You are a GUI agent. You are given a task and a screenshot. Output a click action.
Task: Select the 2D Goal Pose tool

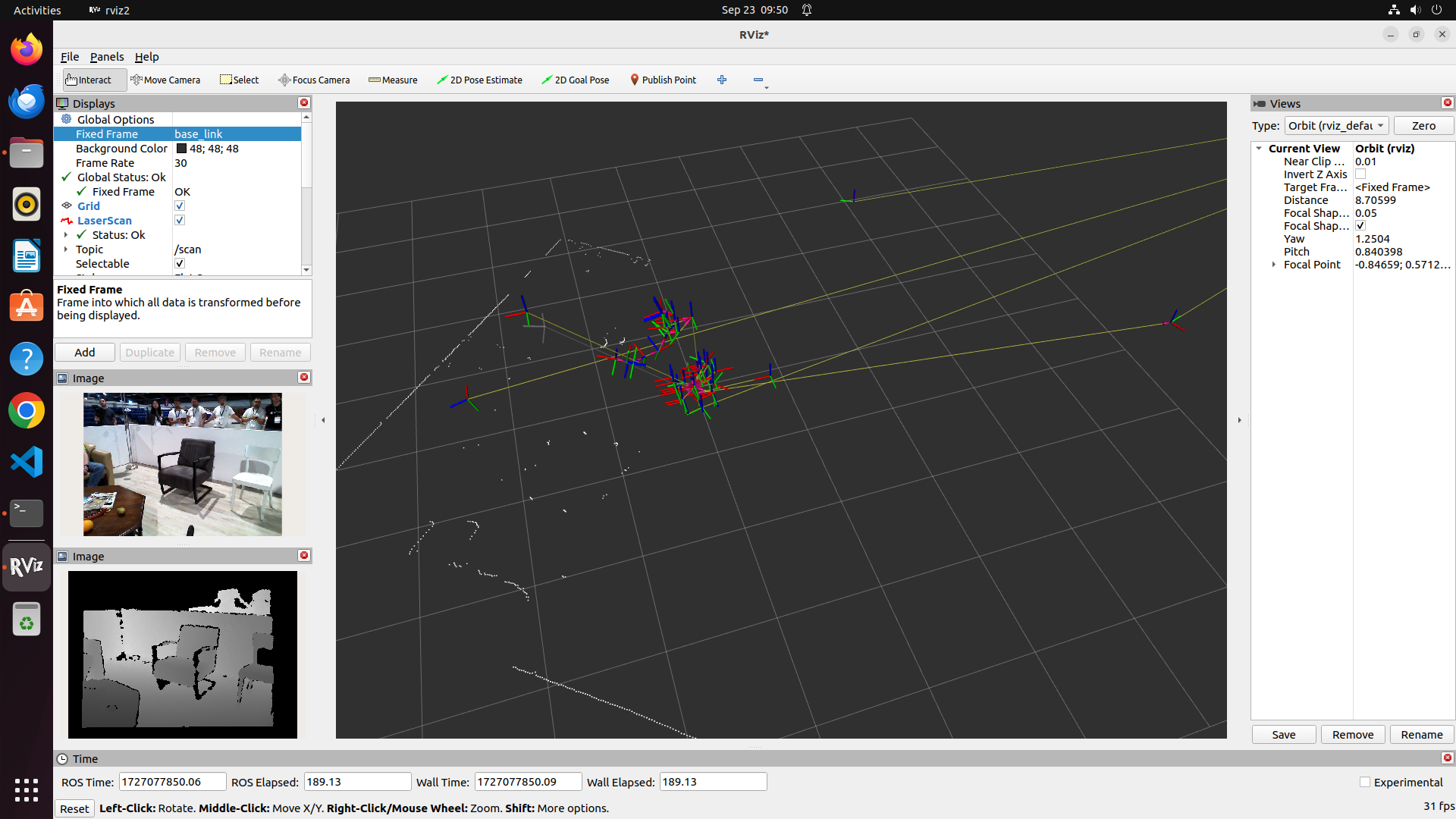[575, 80]
